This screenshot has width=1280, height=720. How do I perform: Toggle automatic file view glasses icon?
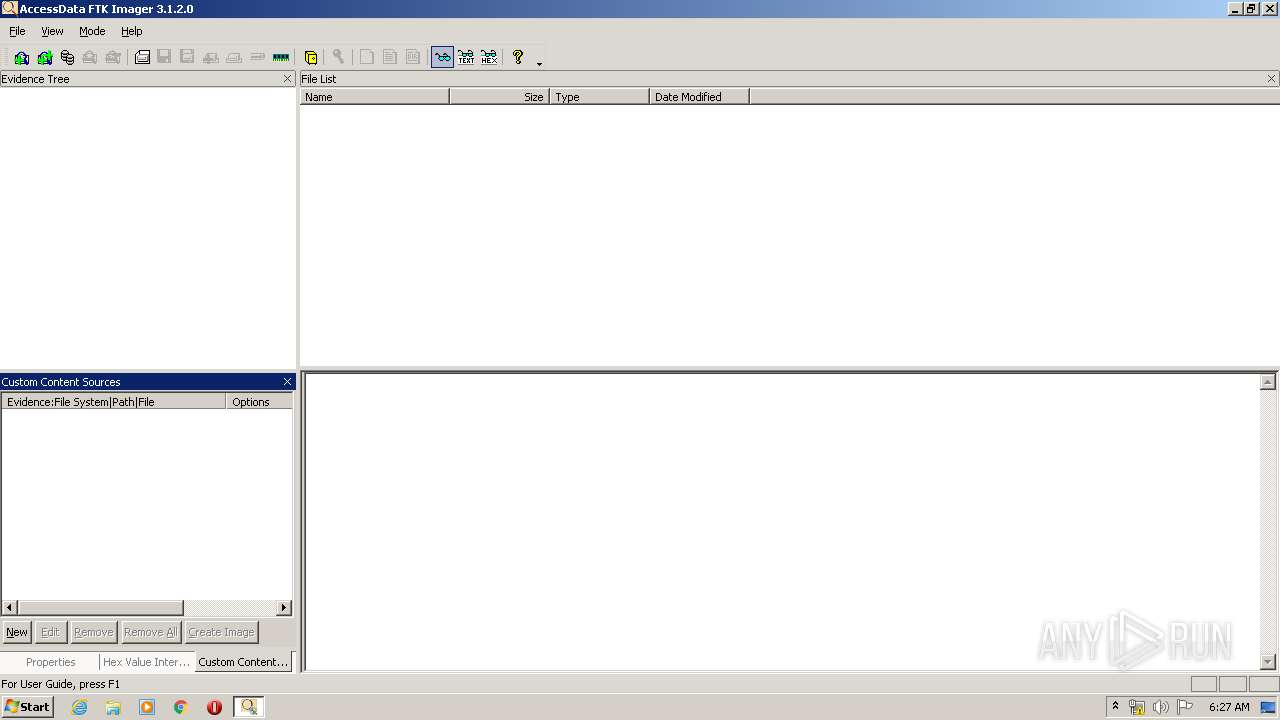[x=442, y=57]
